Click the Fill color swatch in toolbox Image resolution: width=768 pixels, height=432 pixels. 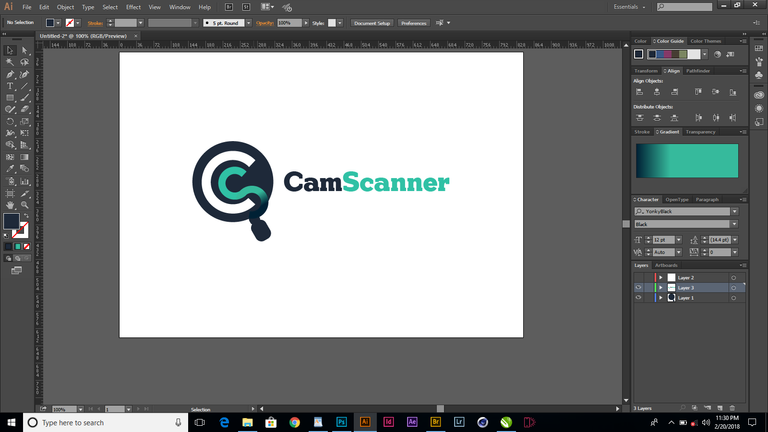click(11, 221)
